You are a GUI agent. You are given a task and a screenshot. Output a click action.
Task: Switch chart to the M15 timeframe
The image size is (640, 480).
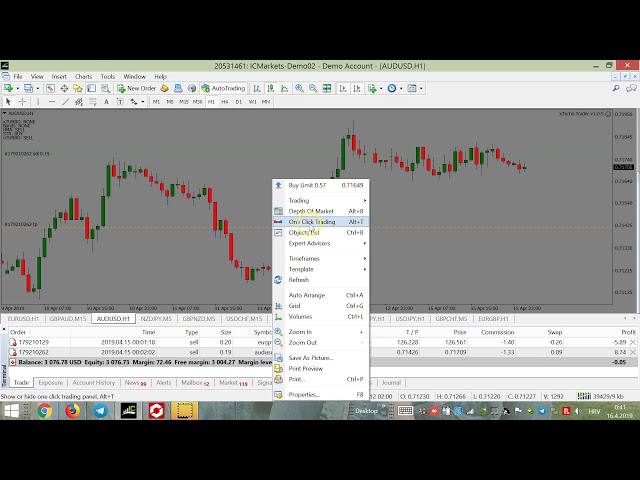184,101
